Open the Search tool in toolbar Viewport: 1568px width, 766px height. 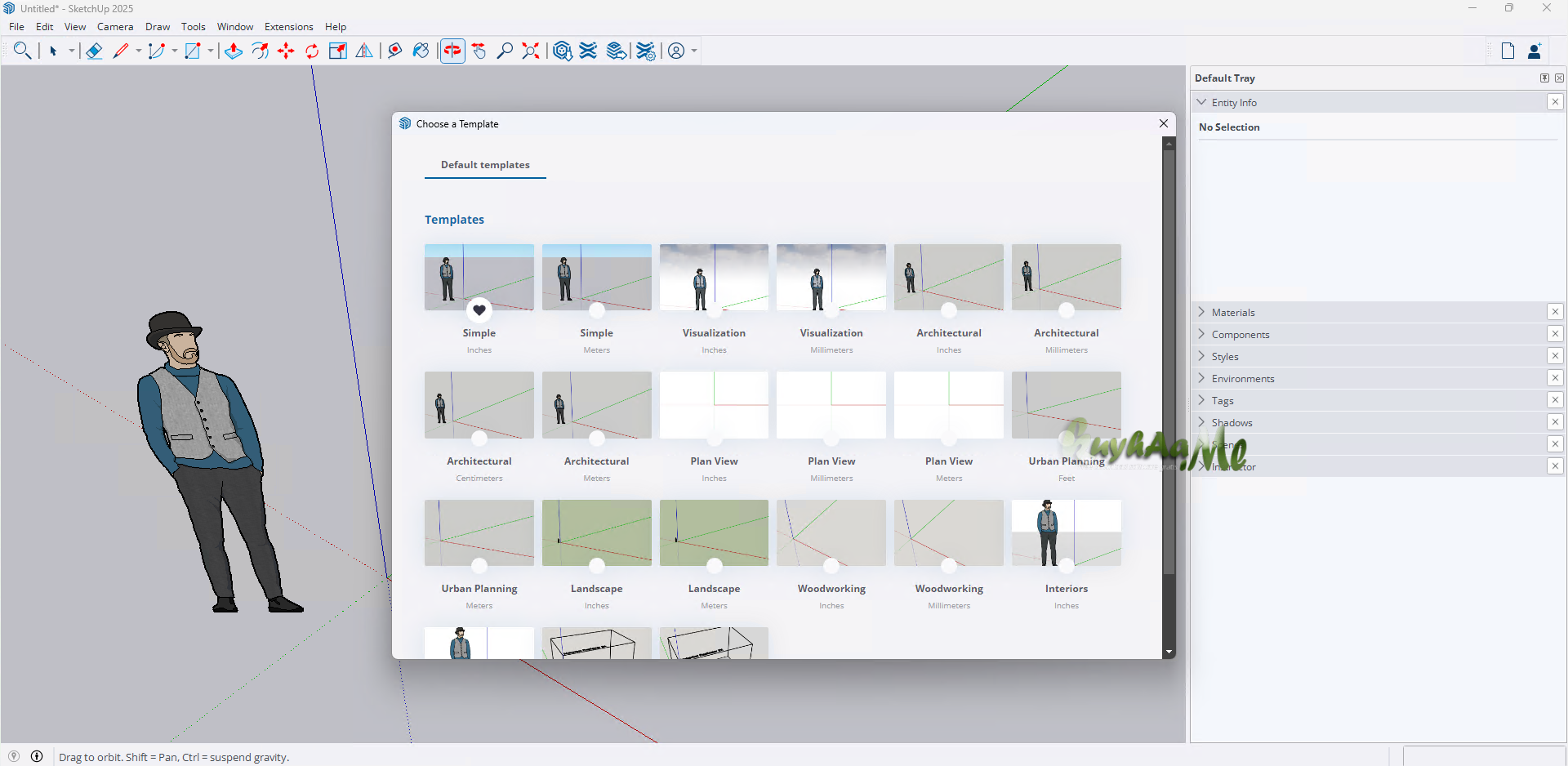coord(22,51)
